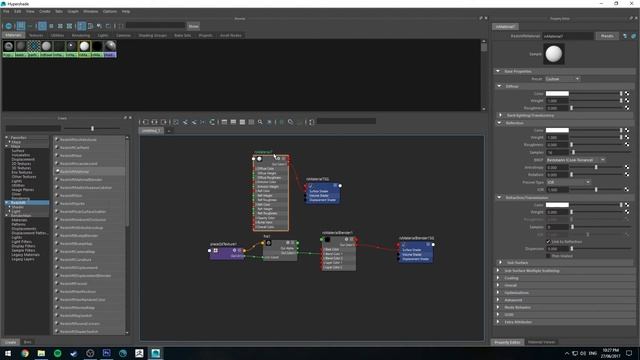
Task: Click the Diffuse Color map checker icon
Action: pos(627,93)
